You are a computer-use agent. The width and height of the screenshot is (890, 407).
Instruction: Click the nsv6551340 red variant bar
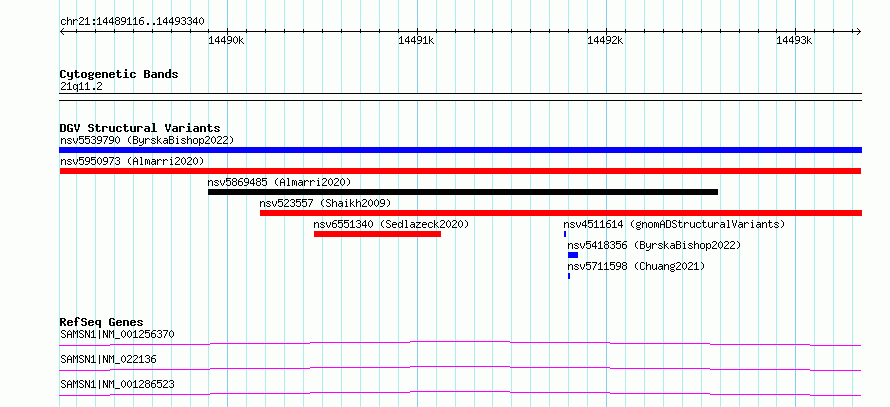tap(377, 234)
